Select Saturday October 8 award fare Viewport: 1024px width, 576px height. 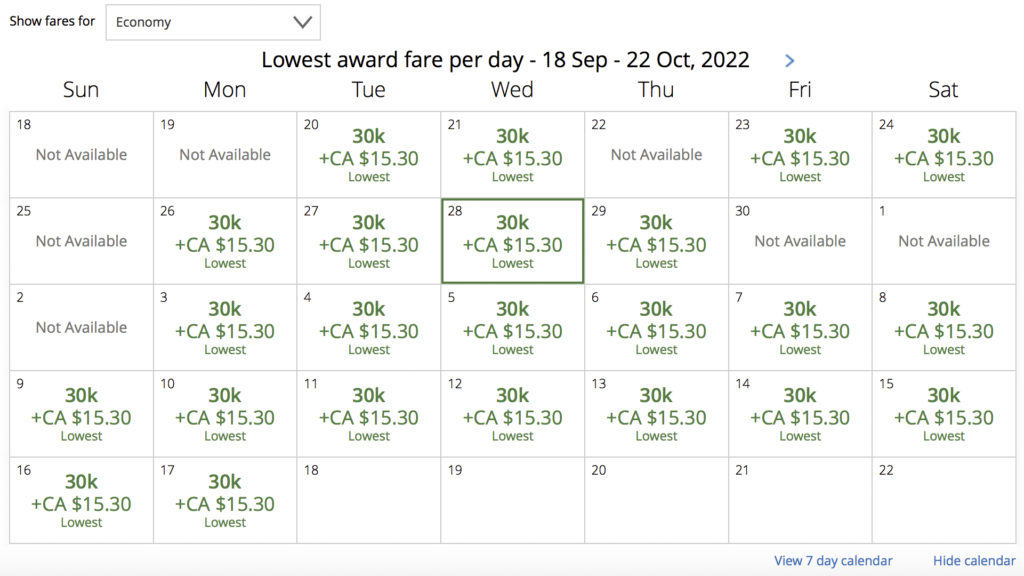[x=944, y=327]
